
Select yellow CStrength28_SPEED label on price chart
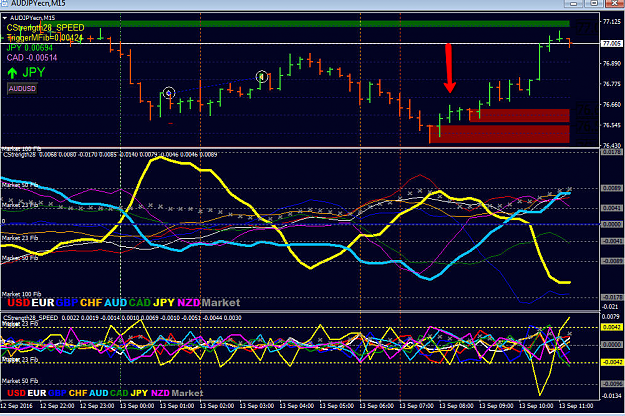click(x=45, y=28)
